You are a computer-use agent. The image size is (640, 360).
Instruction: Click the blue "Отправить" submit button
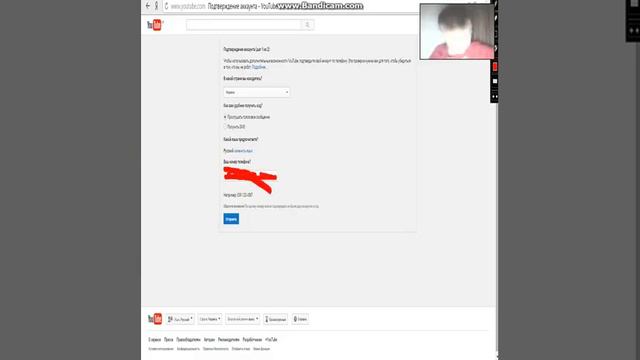[231, 219]
